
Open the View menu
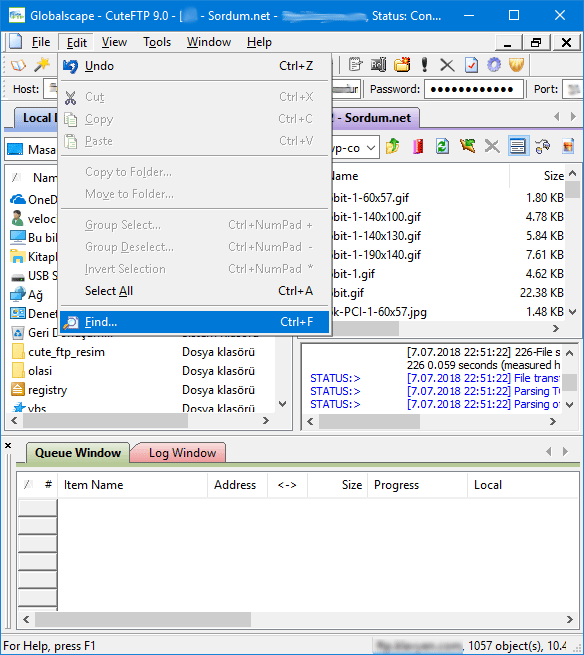click(114, 42)
